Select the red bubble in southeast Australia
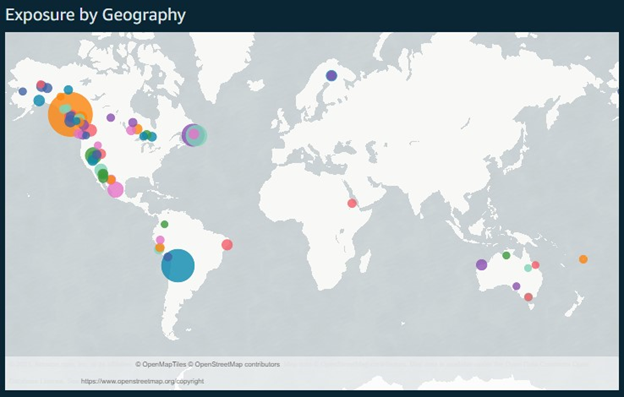This screenshot has height=397, width=624. 528,297
